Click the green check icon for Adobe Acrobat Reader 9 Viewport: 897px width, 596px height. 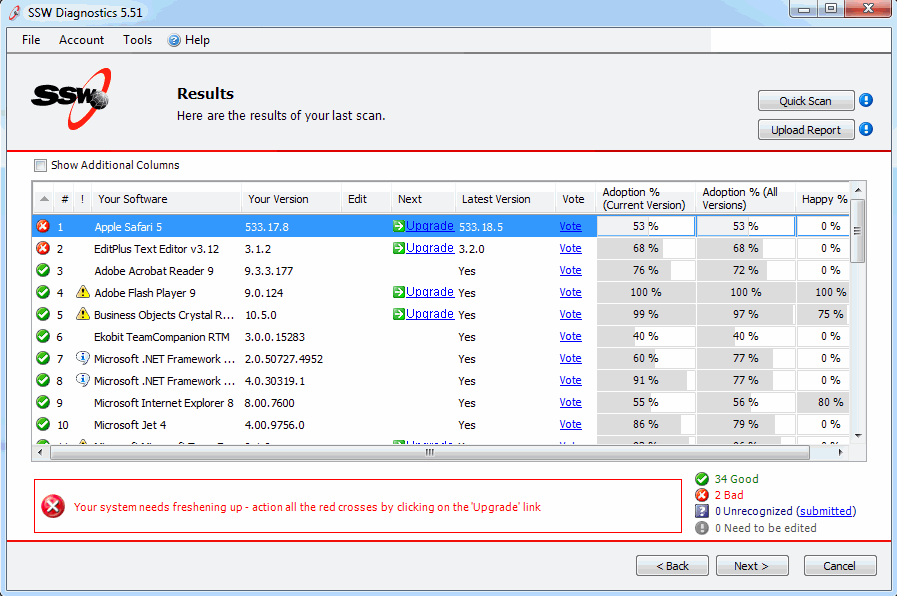[x=43, y=270]
